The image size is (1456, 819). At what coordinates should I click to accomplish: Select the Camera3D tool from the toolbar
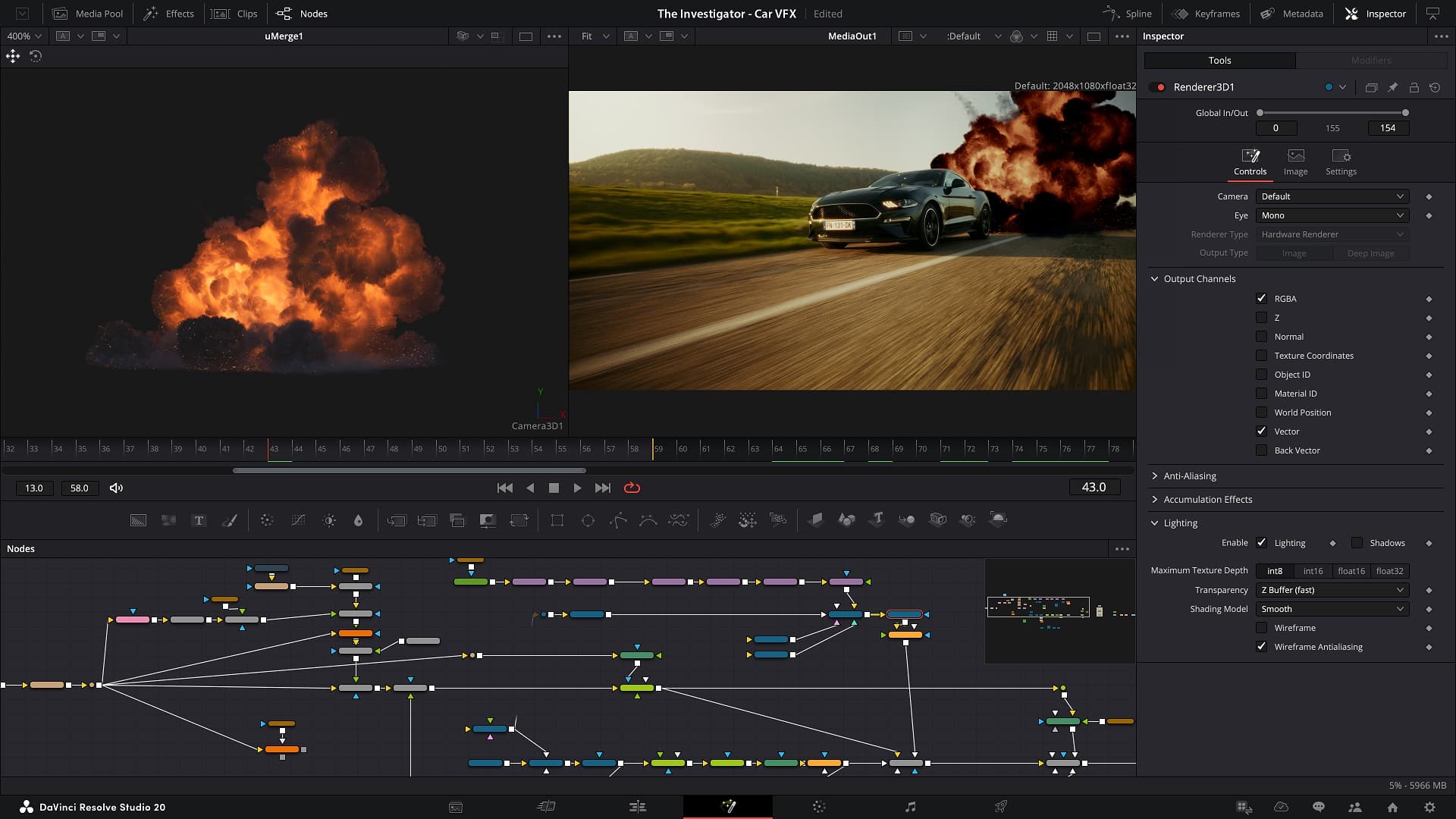(x=938, y=520)
